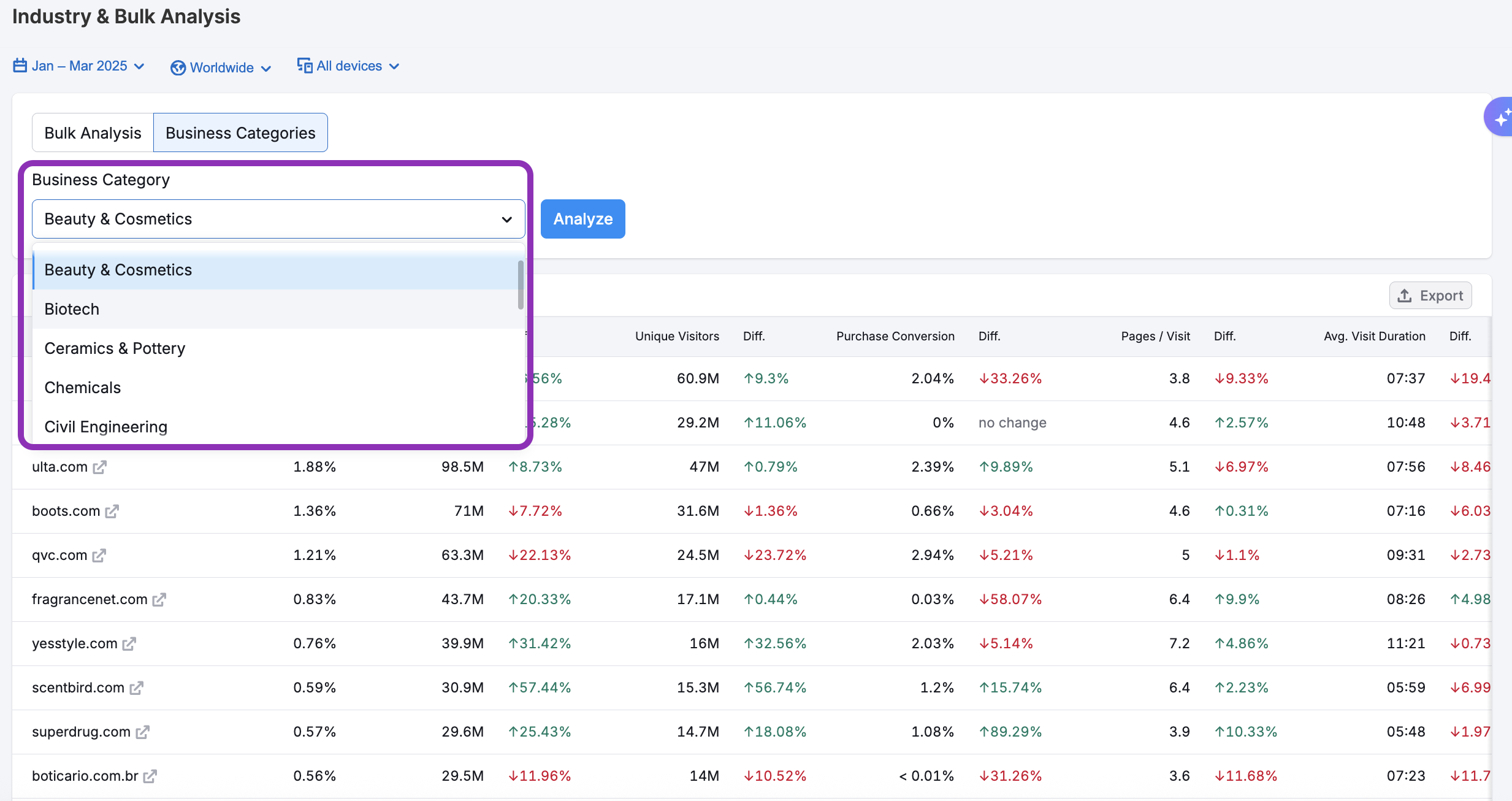Expand the Jan – Mar 2025 date selector
The width and height of the screenshot is (1512, 801).
click(x=80, y=66)
